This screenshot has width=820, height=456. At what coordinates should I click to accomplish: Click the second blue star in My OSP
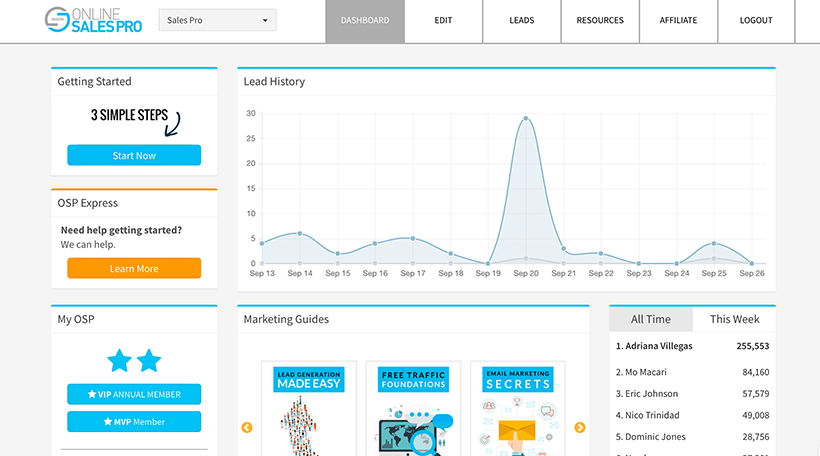click(x=149, y=360)
